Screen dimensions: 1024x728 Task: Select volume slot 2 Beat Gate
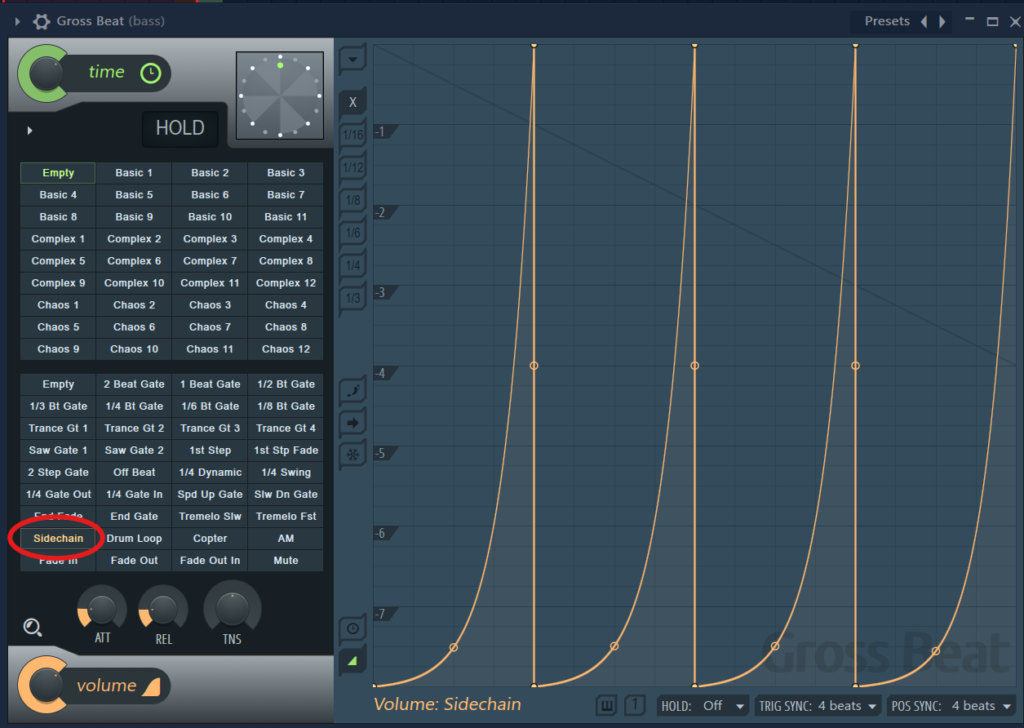(134, 385)
